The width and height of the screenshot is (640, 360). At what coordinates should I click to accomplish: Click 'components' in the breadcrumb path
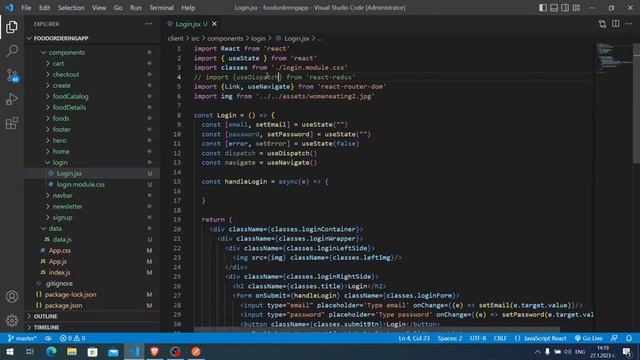225,38
